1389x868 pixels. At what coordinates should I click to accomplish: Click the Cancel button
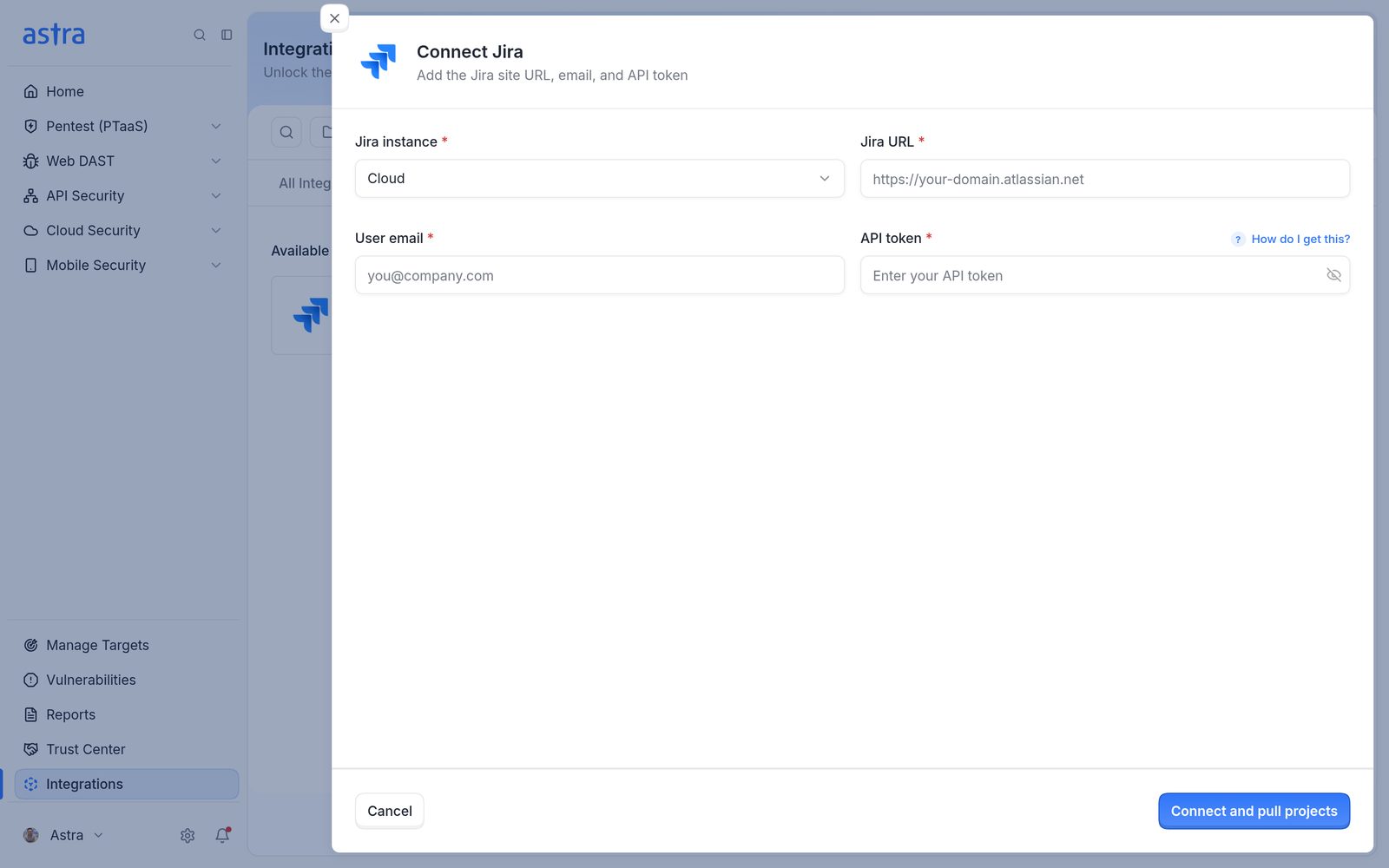(x=390, y=811)
